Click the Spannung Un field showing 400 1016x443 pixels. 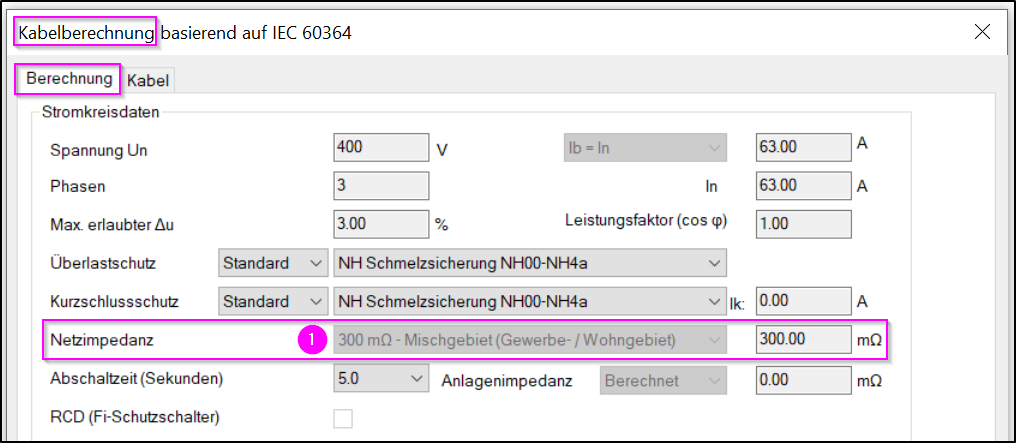click(381, 147)
